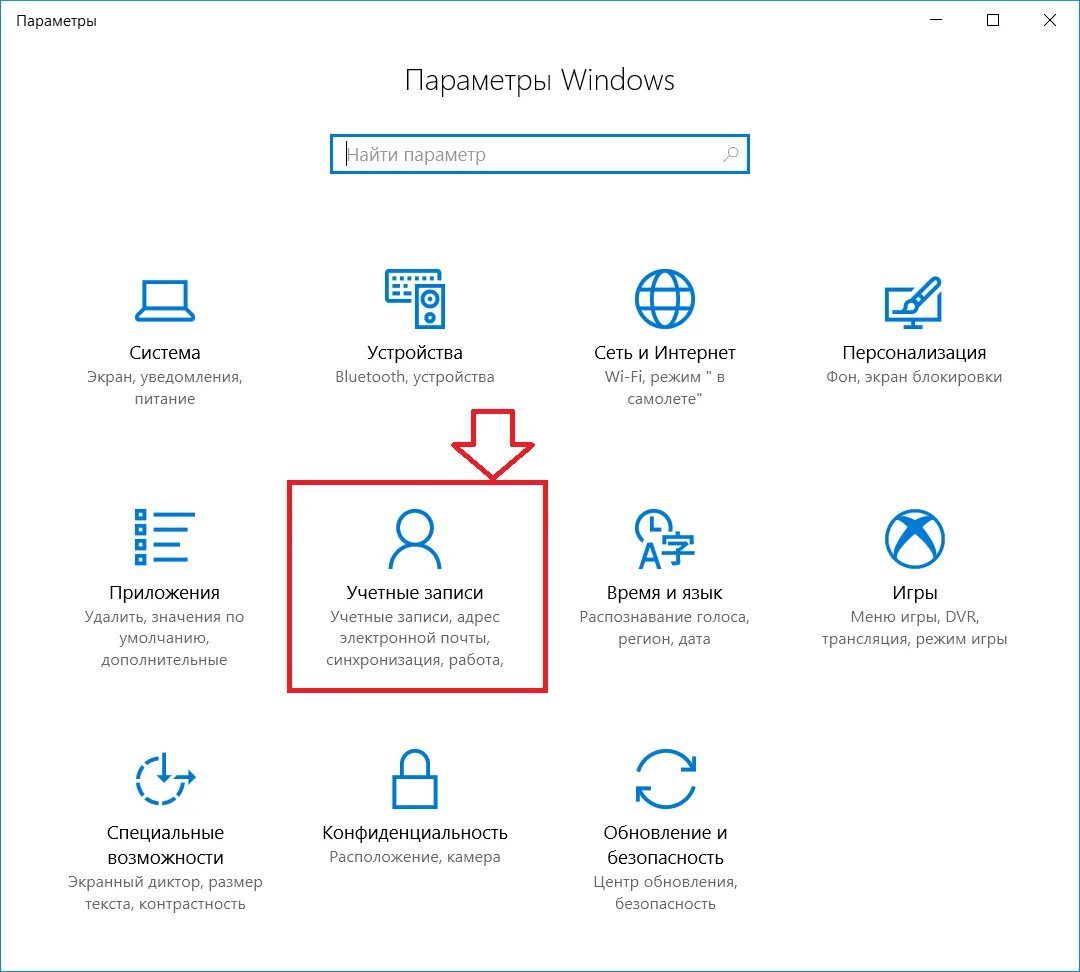This screenshot has width=1080, height=972.
Task: Open the Игры Xbox icon
Action: click(x=914, y=539)
